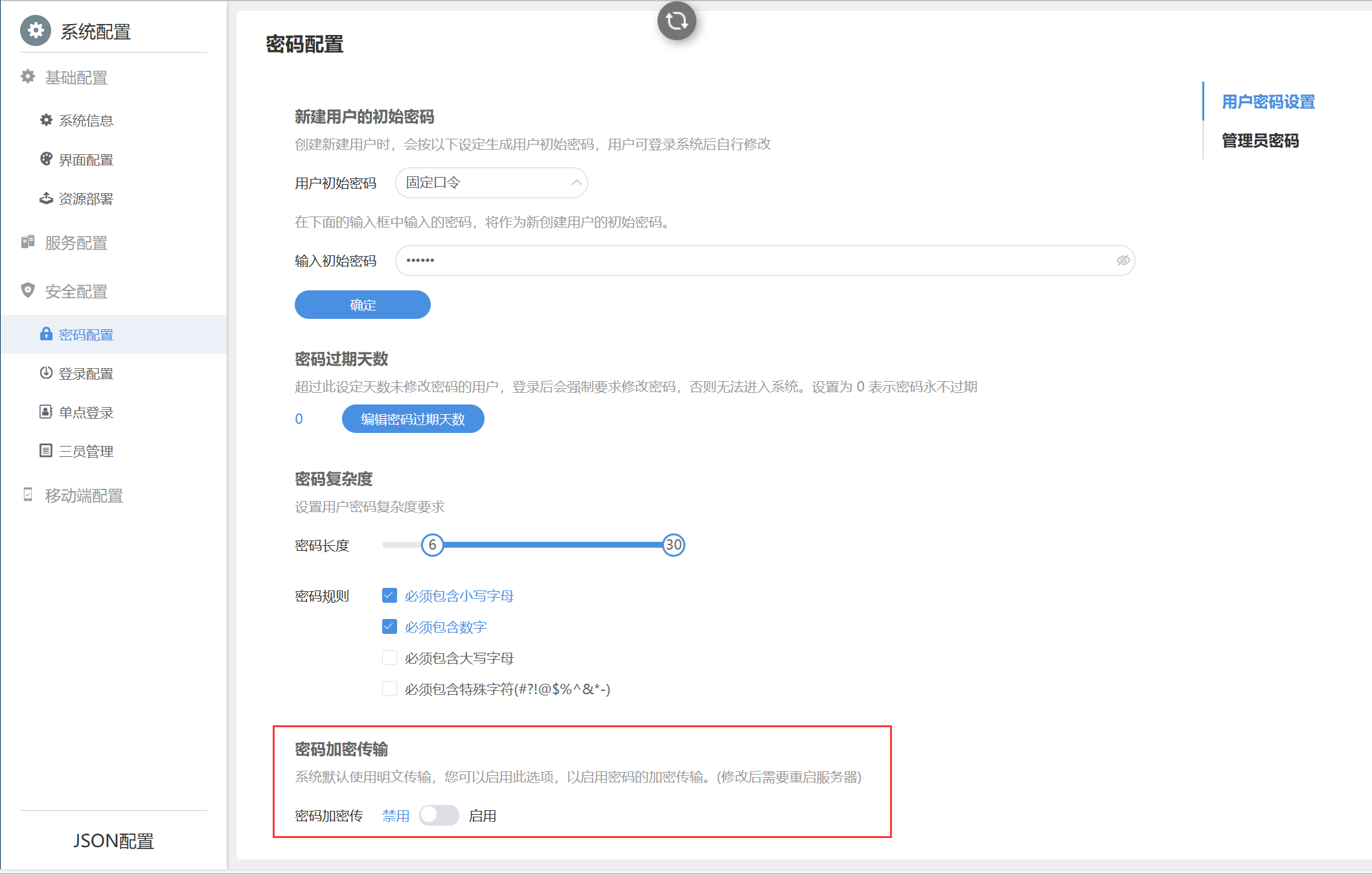Viewport: 1372px width, 875px height.
Task: Enable 必须包含大写字母 checkbox
Action: point(389,658)
